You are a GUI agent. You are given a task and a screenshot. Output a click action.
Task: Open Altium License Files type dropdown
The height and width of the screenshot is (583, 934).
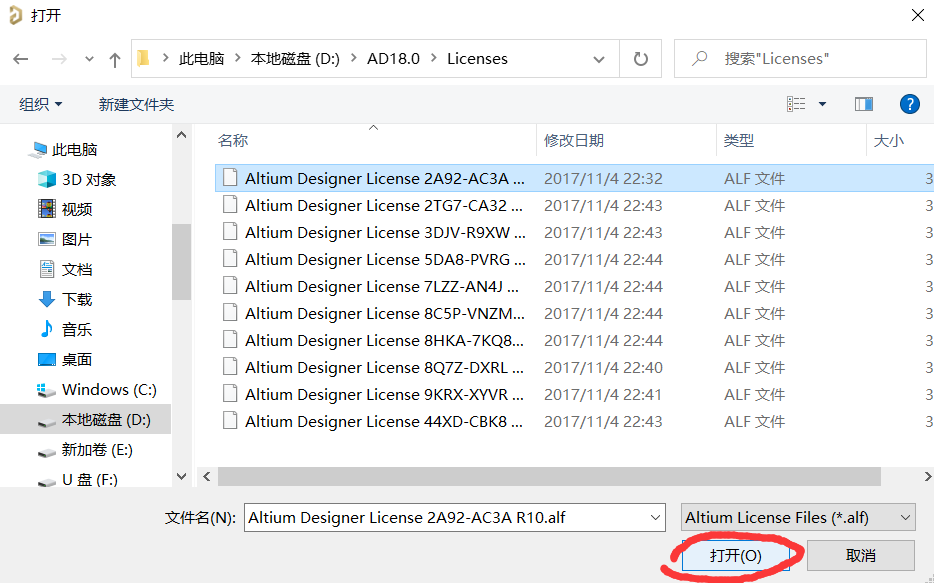[798, 517]
